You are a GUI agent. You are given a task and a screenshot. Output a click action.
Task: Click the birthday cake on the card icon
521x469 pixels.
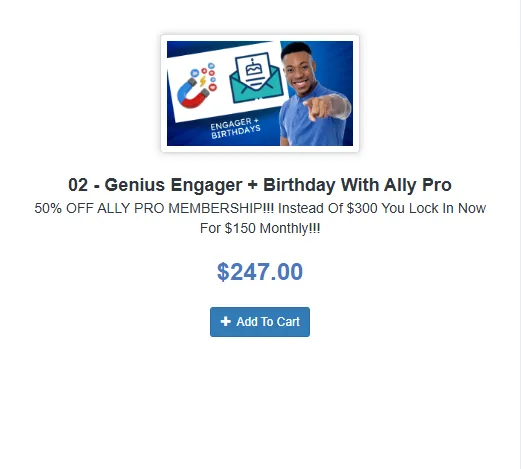coord(254,69)
